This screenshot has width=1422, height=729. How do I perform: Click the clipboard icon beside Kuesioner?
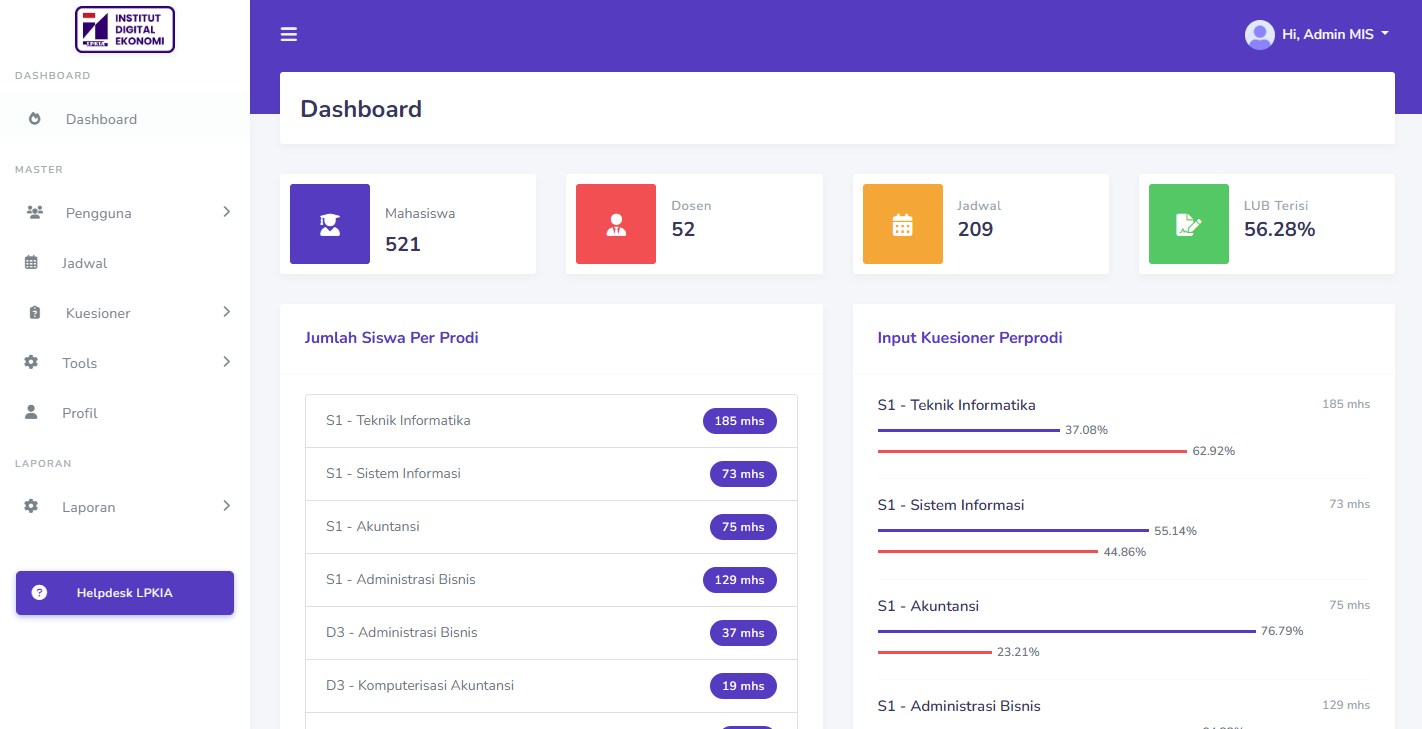[35, 313]
